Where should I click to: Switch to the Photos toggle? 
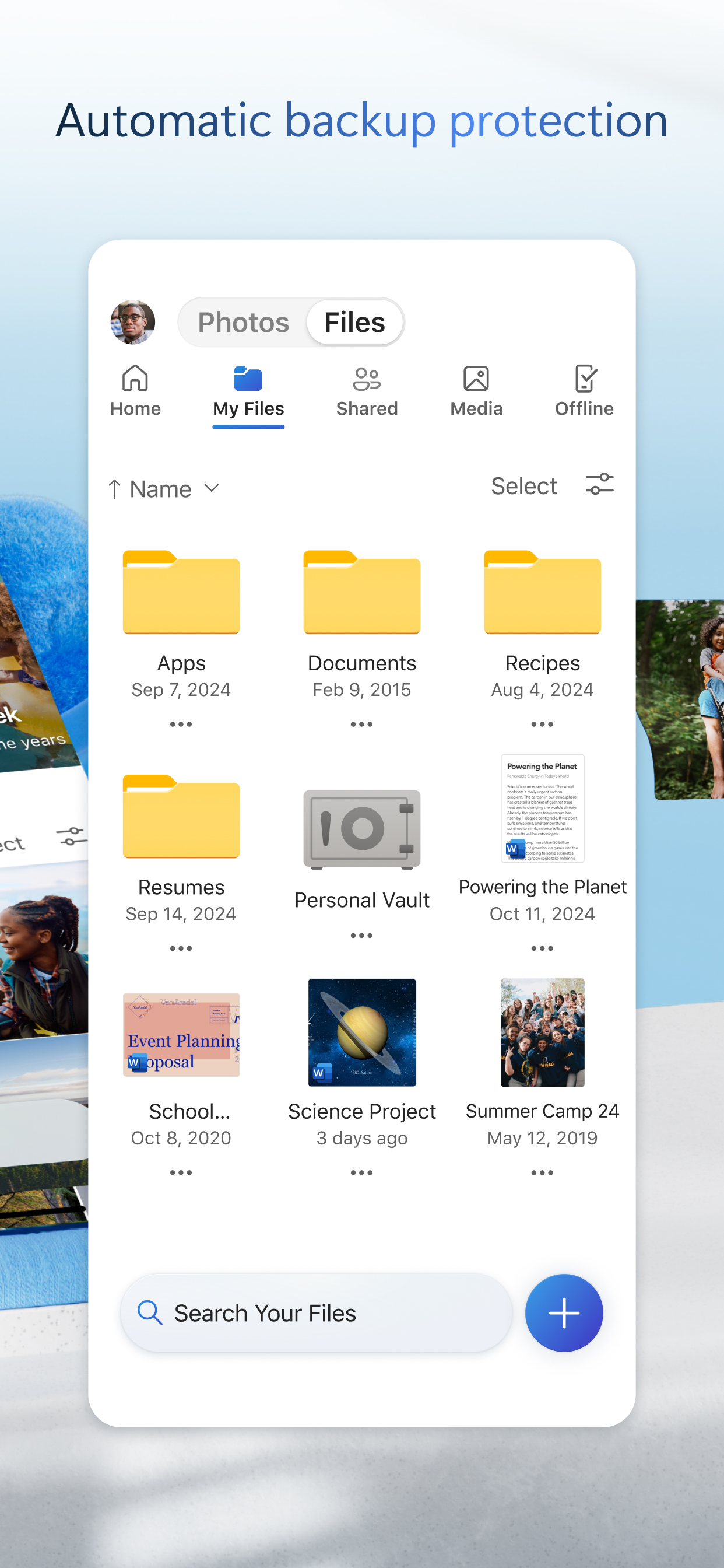[243, 322]
